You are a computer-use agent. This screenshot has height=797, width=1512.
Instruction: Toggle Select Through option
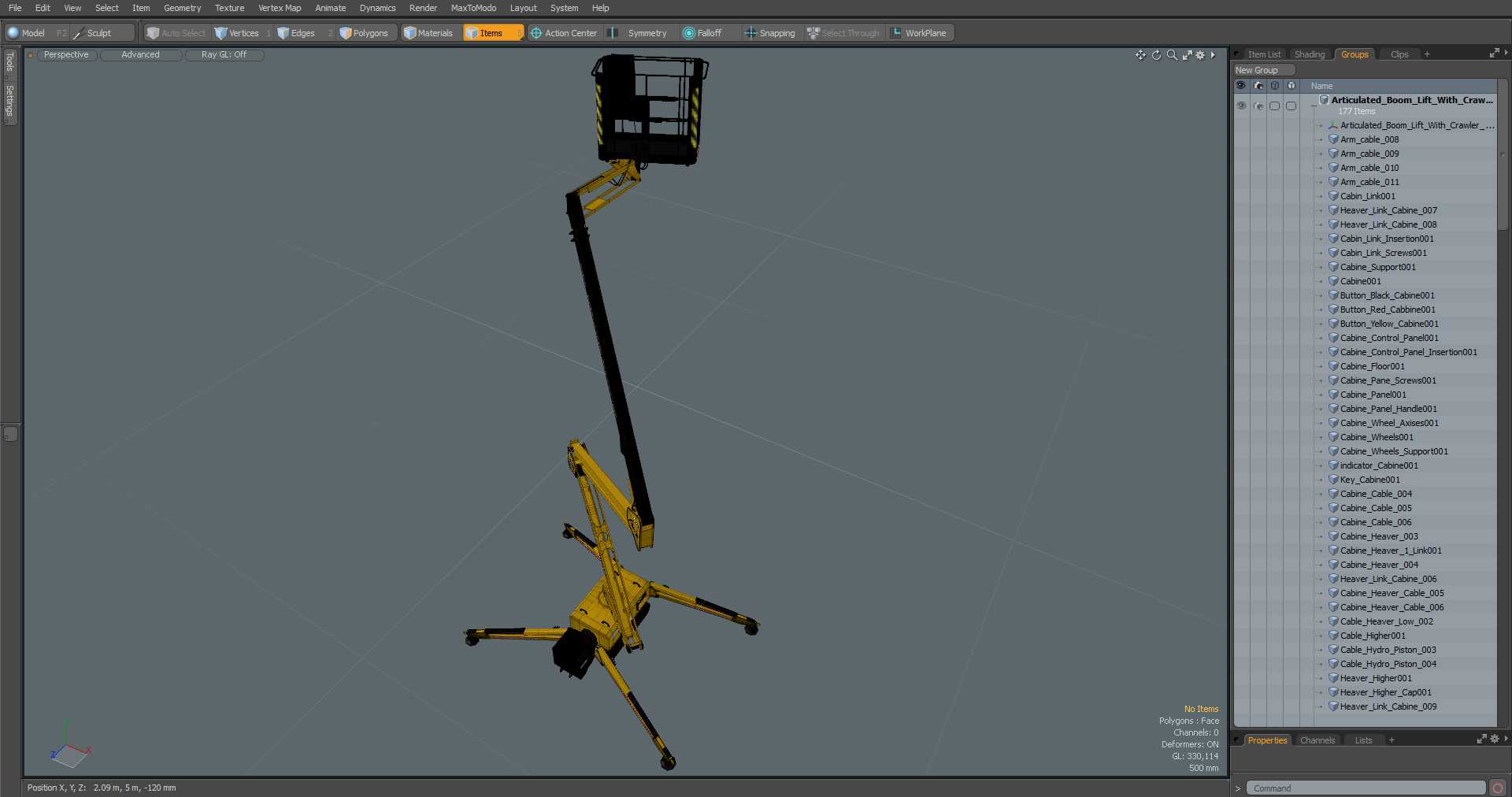tap(843, 33)
